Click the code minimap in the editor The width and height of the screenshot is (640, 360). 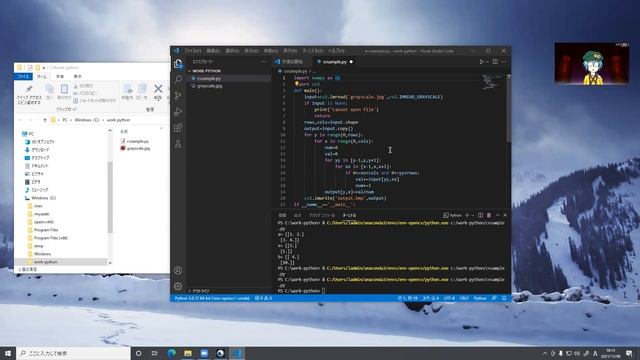click(492, 81)
